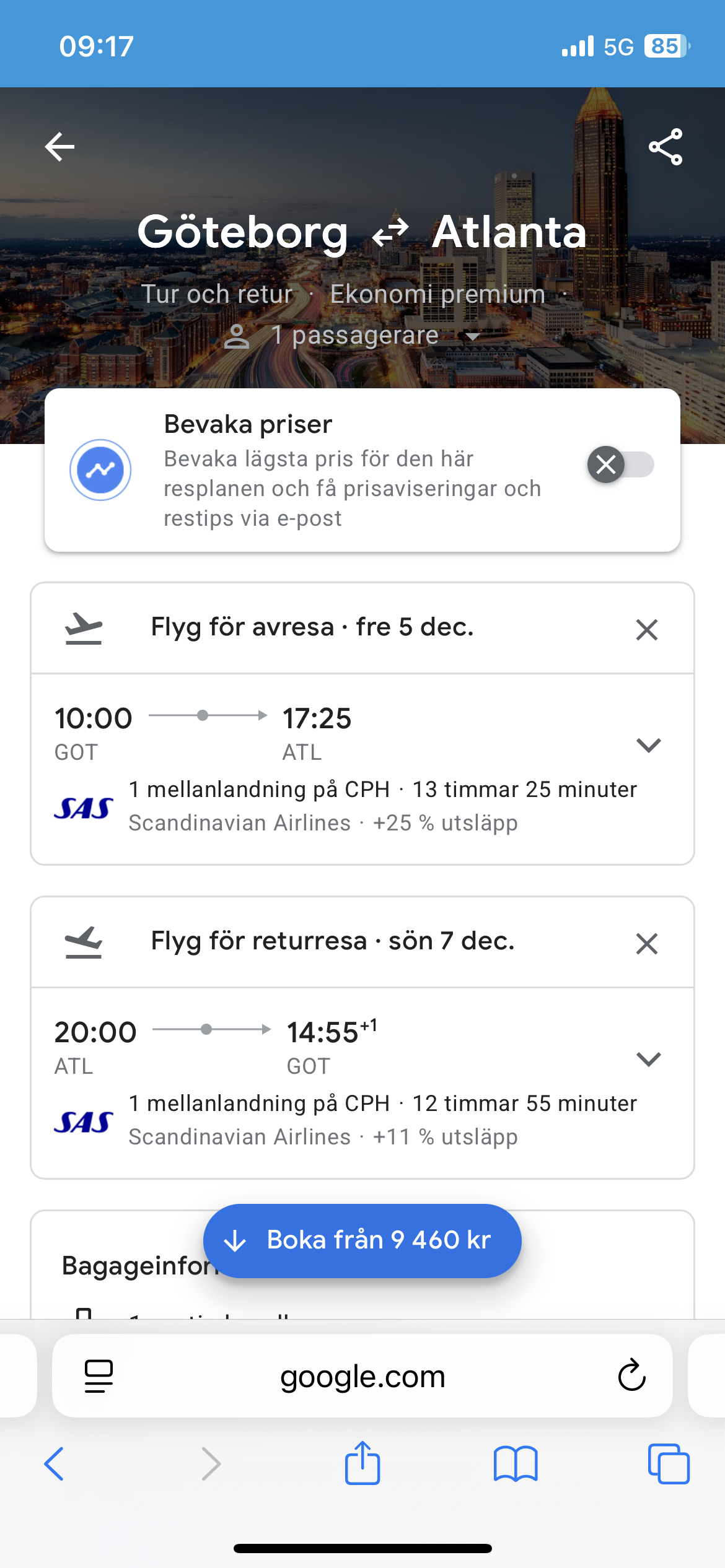The image size is (725, 1568).
Task: Expand the 20:00 ATL return flight details
Action: tap(648, 1059)
